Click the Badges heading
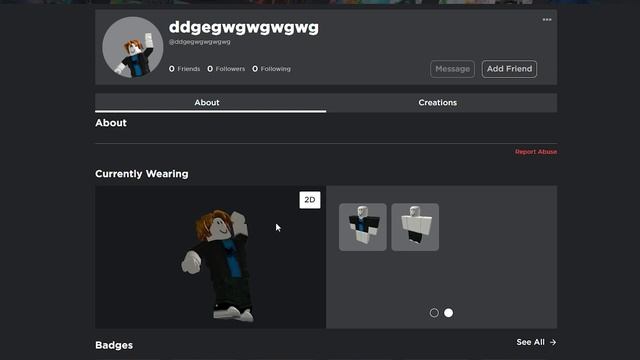The image size is (640, 360). [x=114, y=345]
